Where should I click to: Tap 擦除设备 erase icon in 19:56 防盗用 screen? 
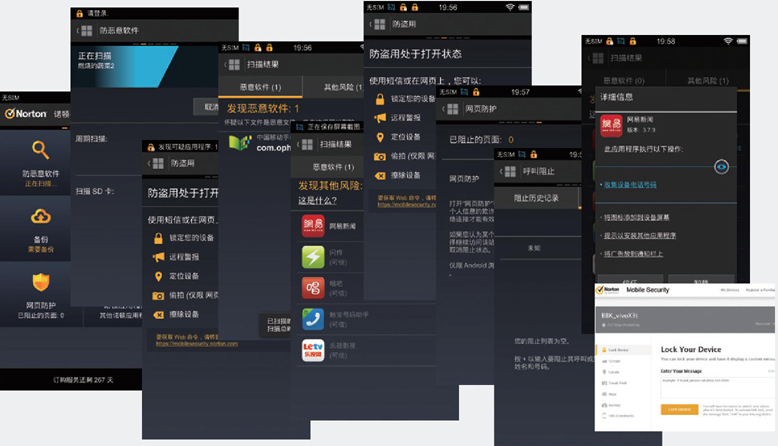(380, 175)
